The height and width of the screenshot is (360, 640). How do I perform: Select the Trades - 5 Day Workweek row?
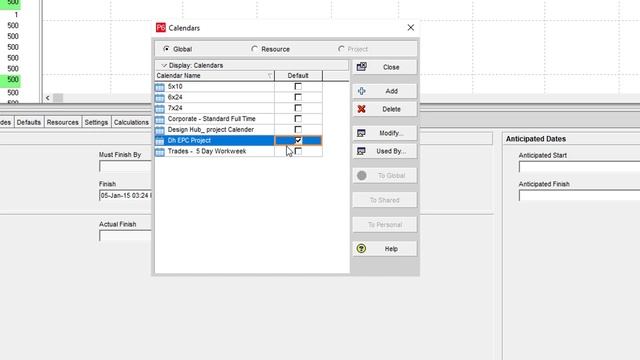238,151
